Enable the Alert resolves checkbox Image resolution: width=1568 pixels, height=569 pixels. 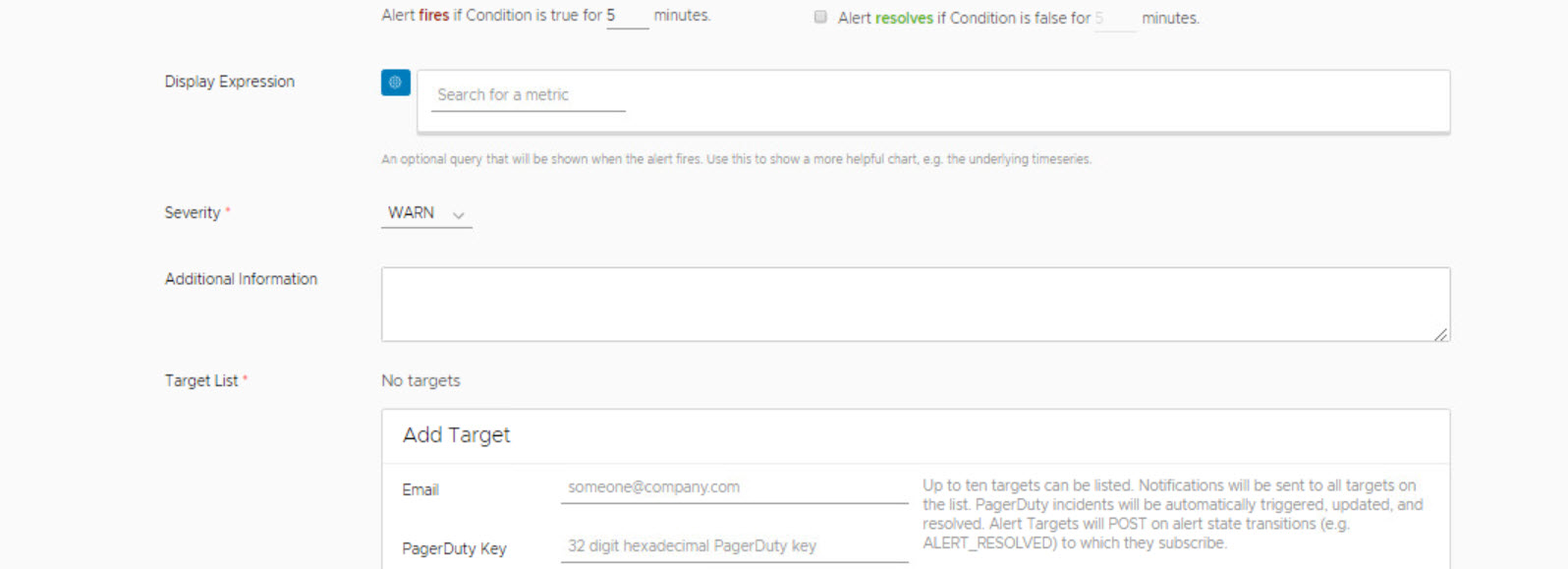click(820, 17)
